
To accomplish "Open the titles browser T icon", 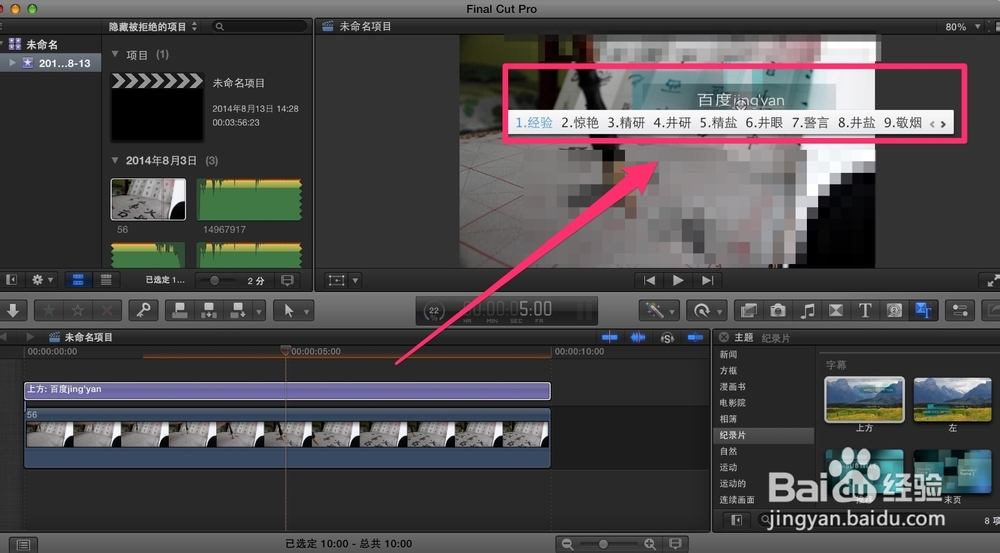I will pos(865,311).
